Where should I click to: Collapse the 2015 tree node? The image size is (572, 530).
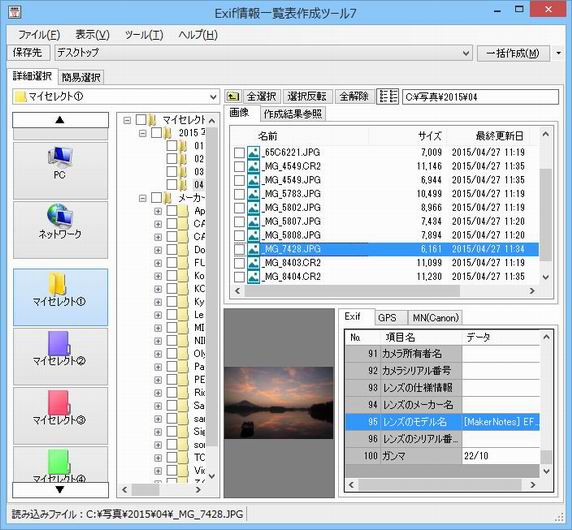pos(143,133)
